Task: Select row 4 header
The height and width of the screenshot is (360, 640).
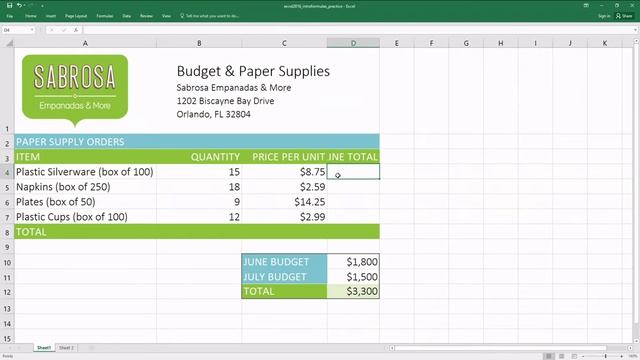Action: point(7,172)
